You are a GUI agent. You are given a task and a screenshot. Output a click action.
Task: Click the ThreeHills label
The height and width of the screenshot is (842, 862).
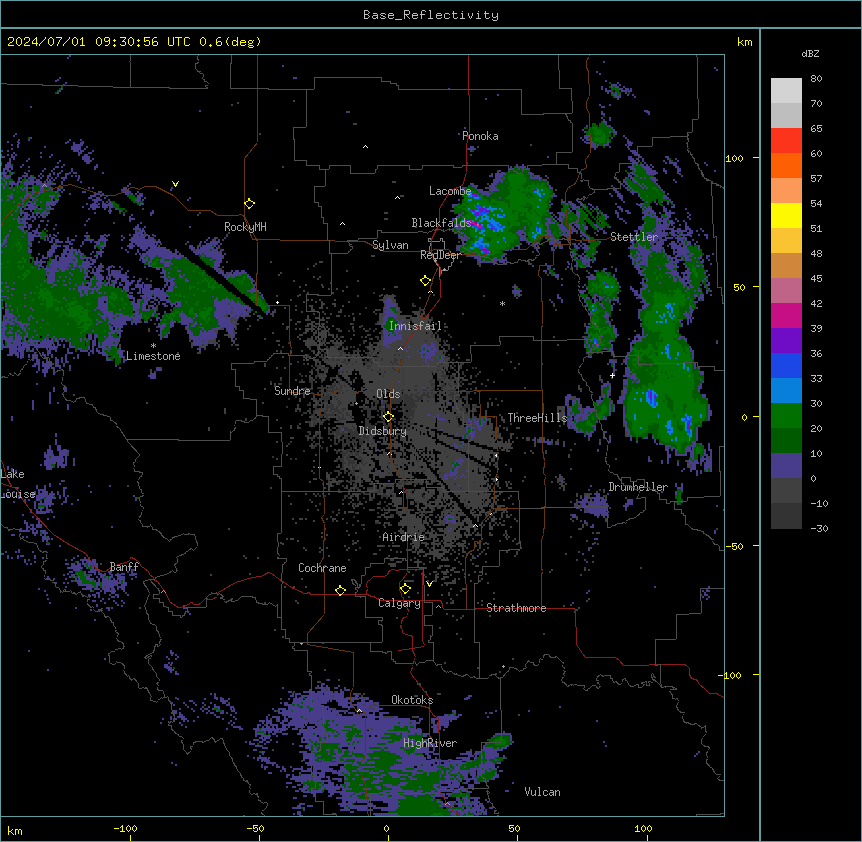click(x=537, y=418)
